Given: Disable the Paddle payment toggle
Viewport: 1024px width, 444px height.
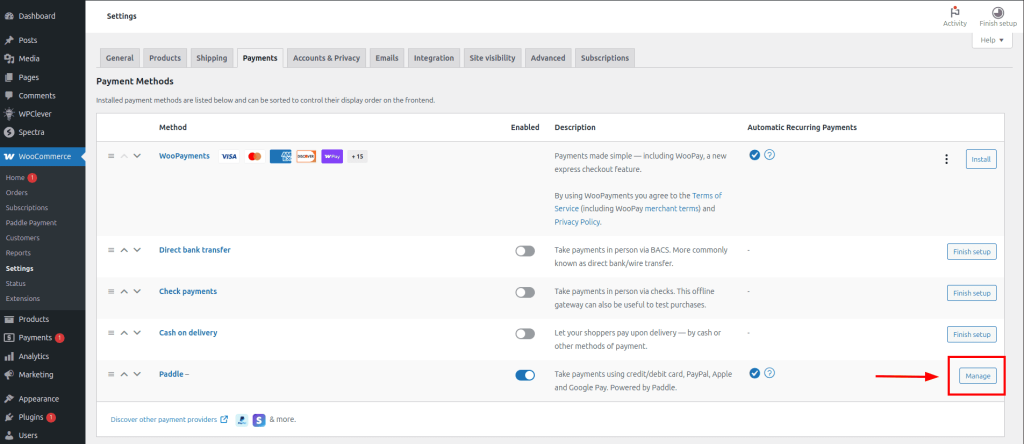Looking at the screenshot, I should point(525,375).
